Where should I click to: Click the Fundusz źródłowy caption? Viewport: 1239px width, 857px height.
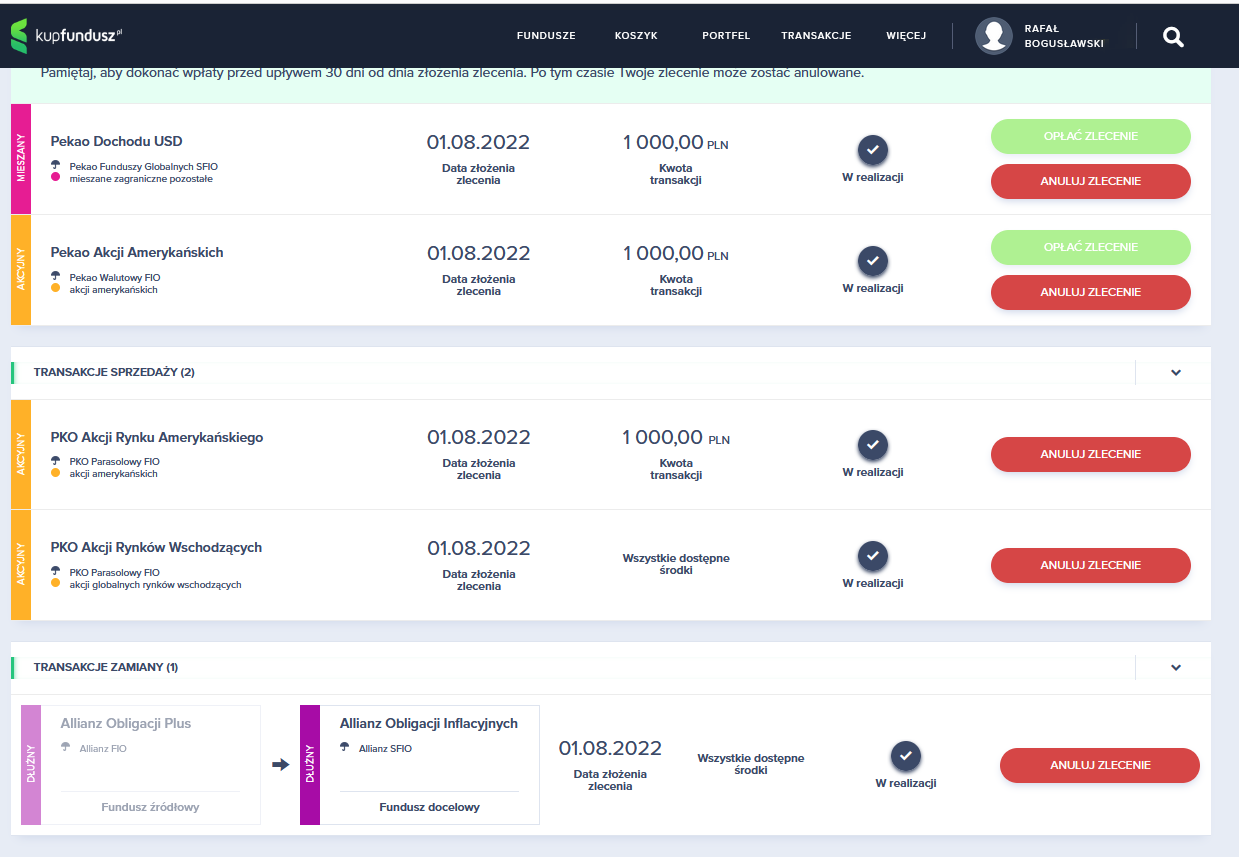point(150,807)
